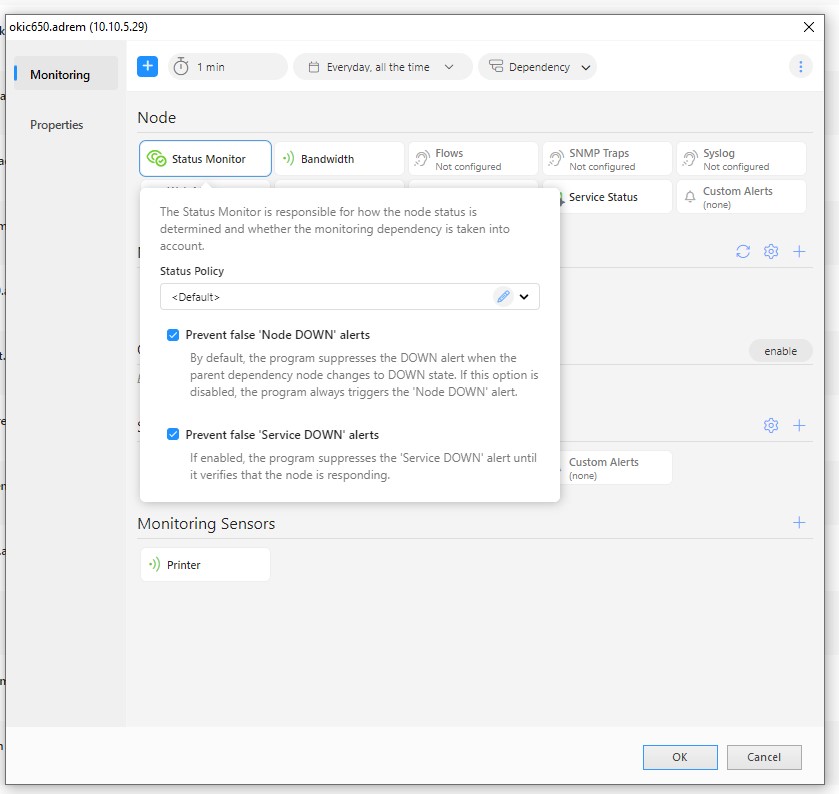Uncheck Prevent false 'Node DOWN' alerts

point(172,334)
